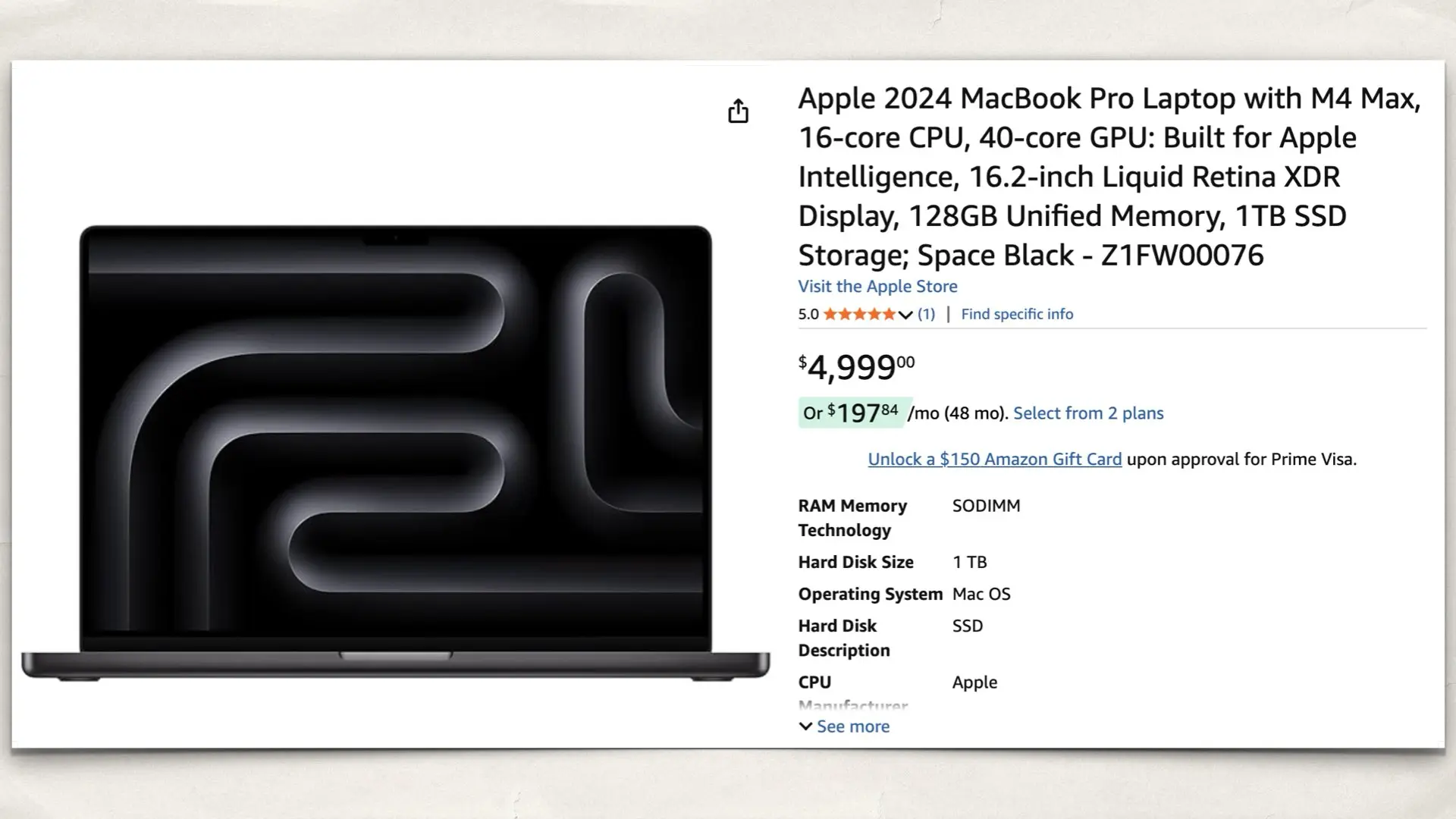Image resolution: width=1456 pixels, height=819 pixels.
Task: Open the (1) review count link
Action: [x=926, y=314]
